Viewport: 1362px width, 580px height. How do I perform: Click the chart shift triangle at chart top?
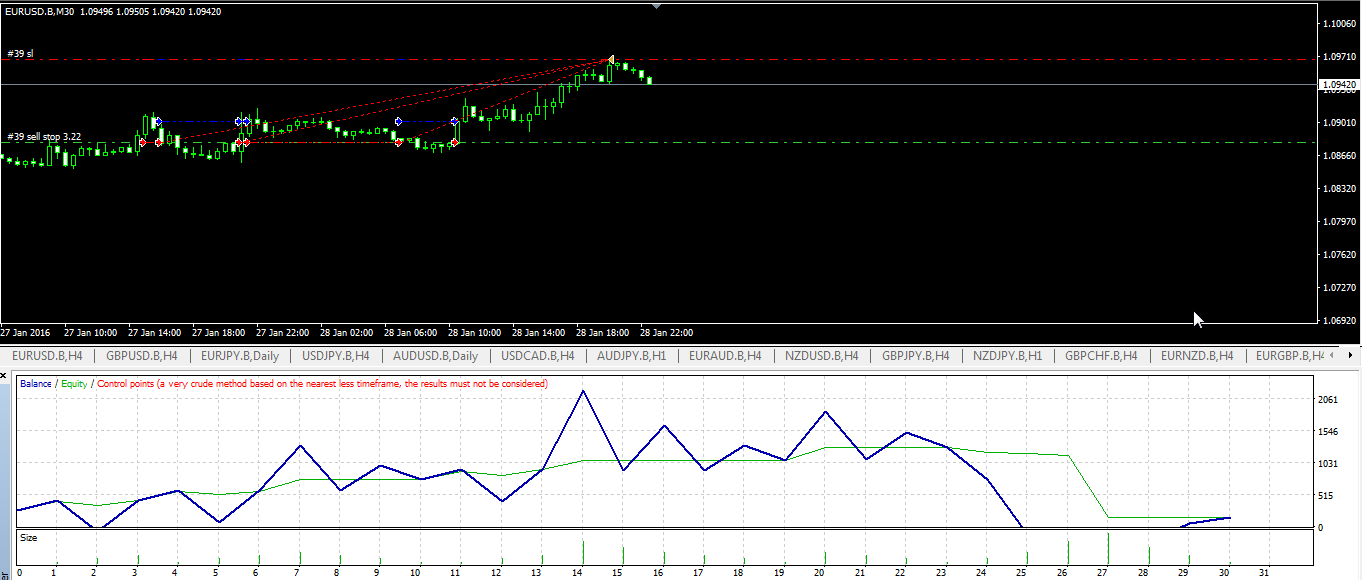656,6
